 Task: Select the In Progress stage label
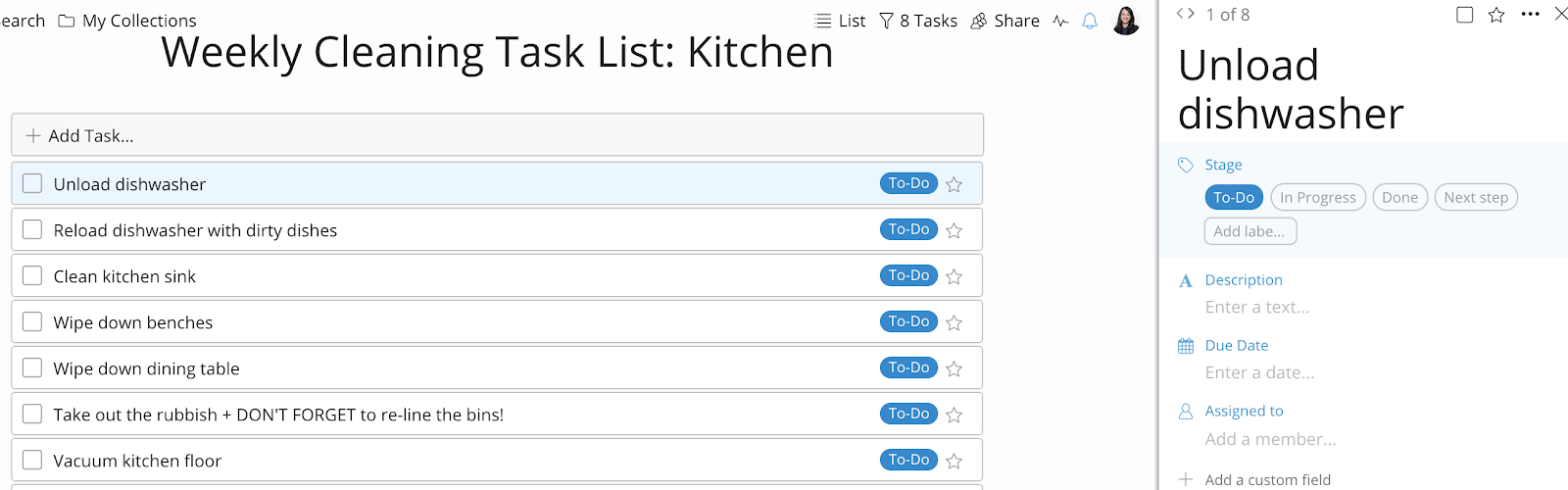pyautogui.click(x=1318, y=197)
